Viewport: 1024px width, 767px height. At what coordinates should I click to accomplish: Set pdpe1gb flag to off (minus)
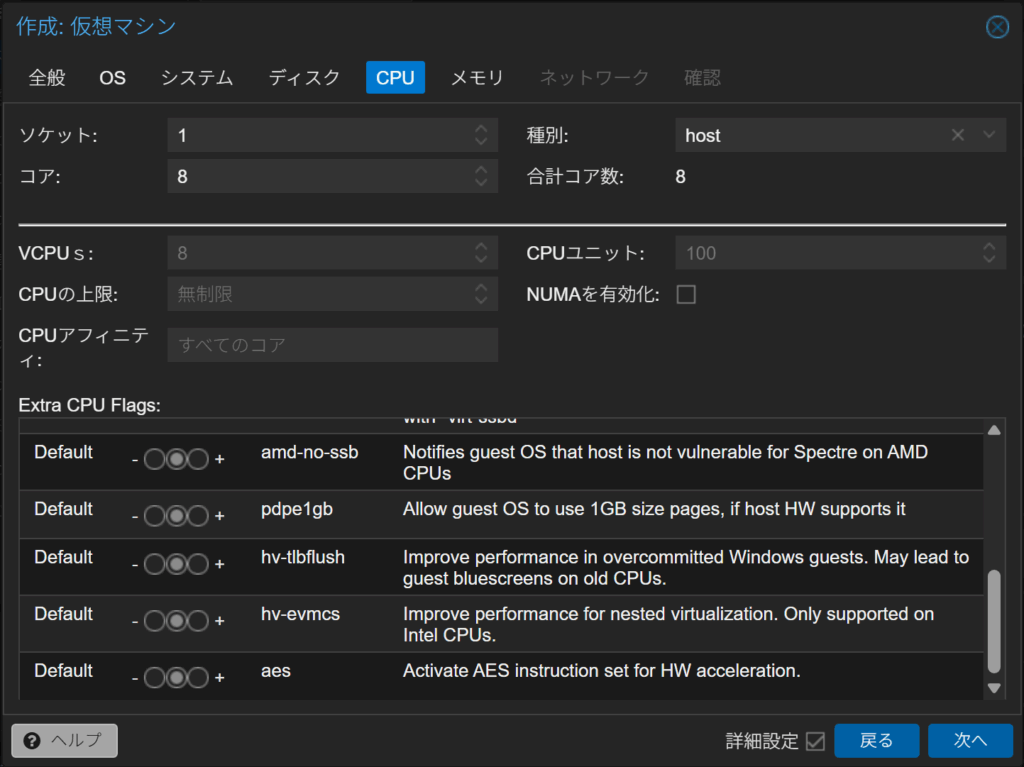(x=154, y=516)
